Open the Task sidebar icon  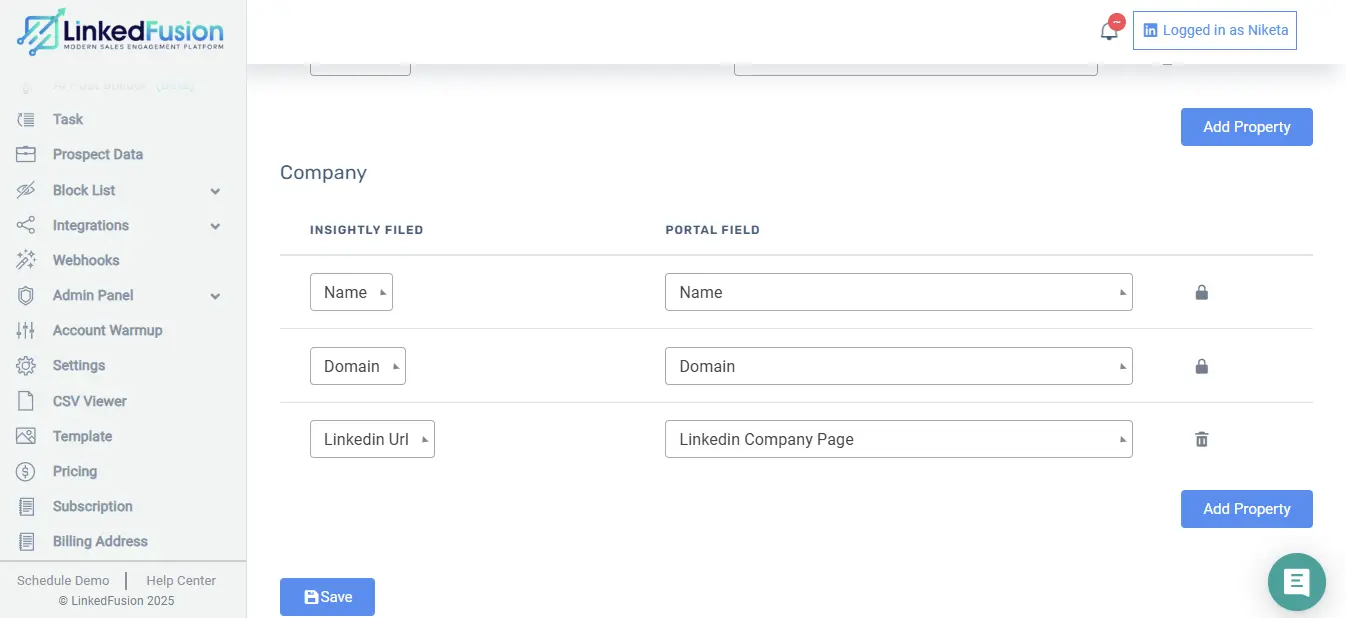[26, 119]
